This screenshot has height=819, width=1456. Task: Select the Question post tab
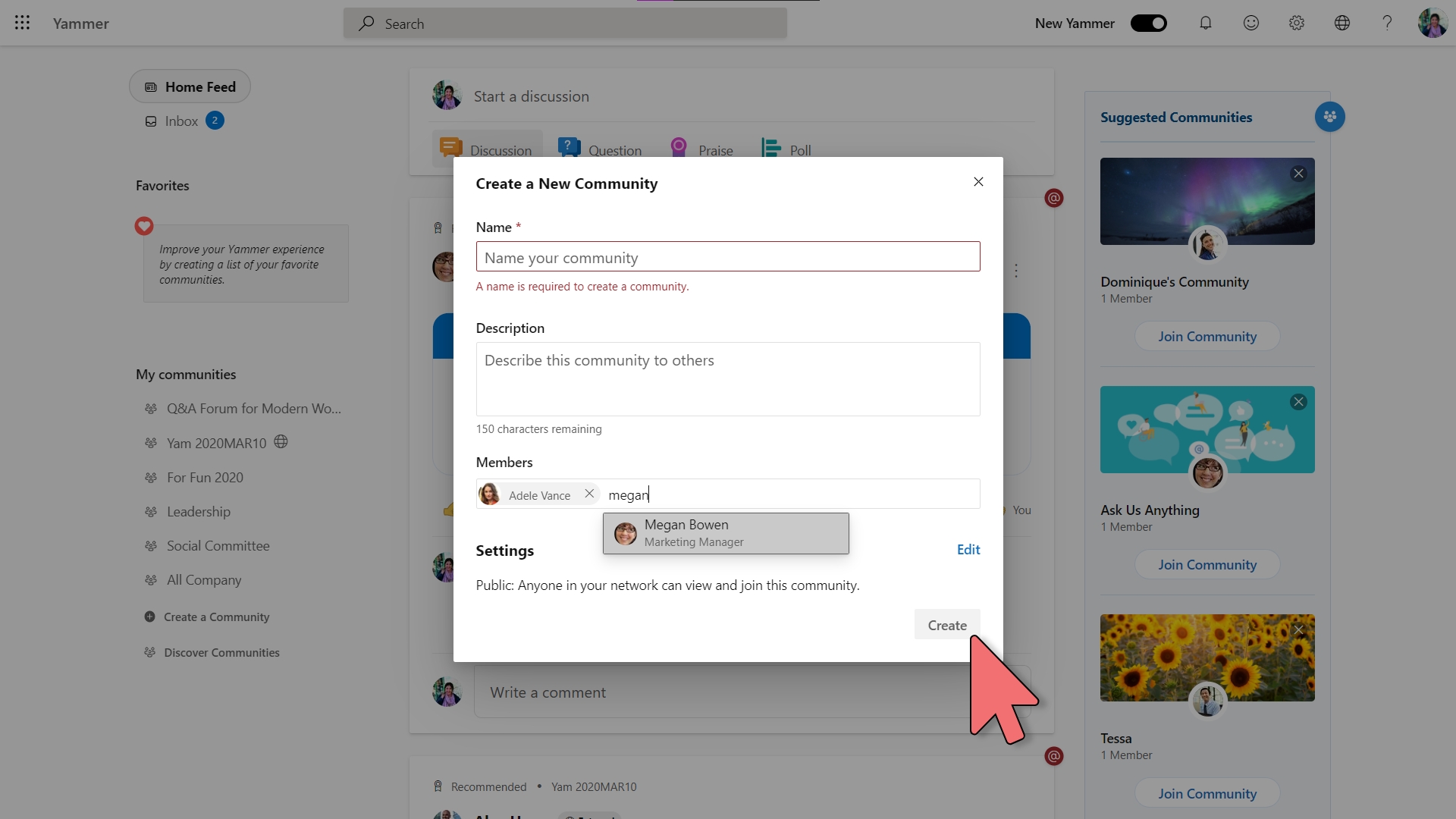tap(600, 149)
